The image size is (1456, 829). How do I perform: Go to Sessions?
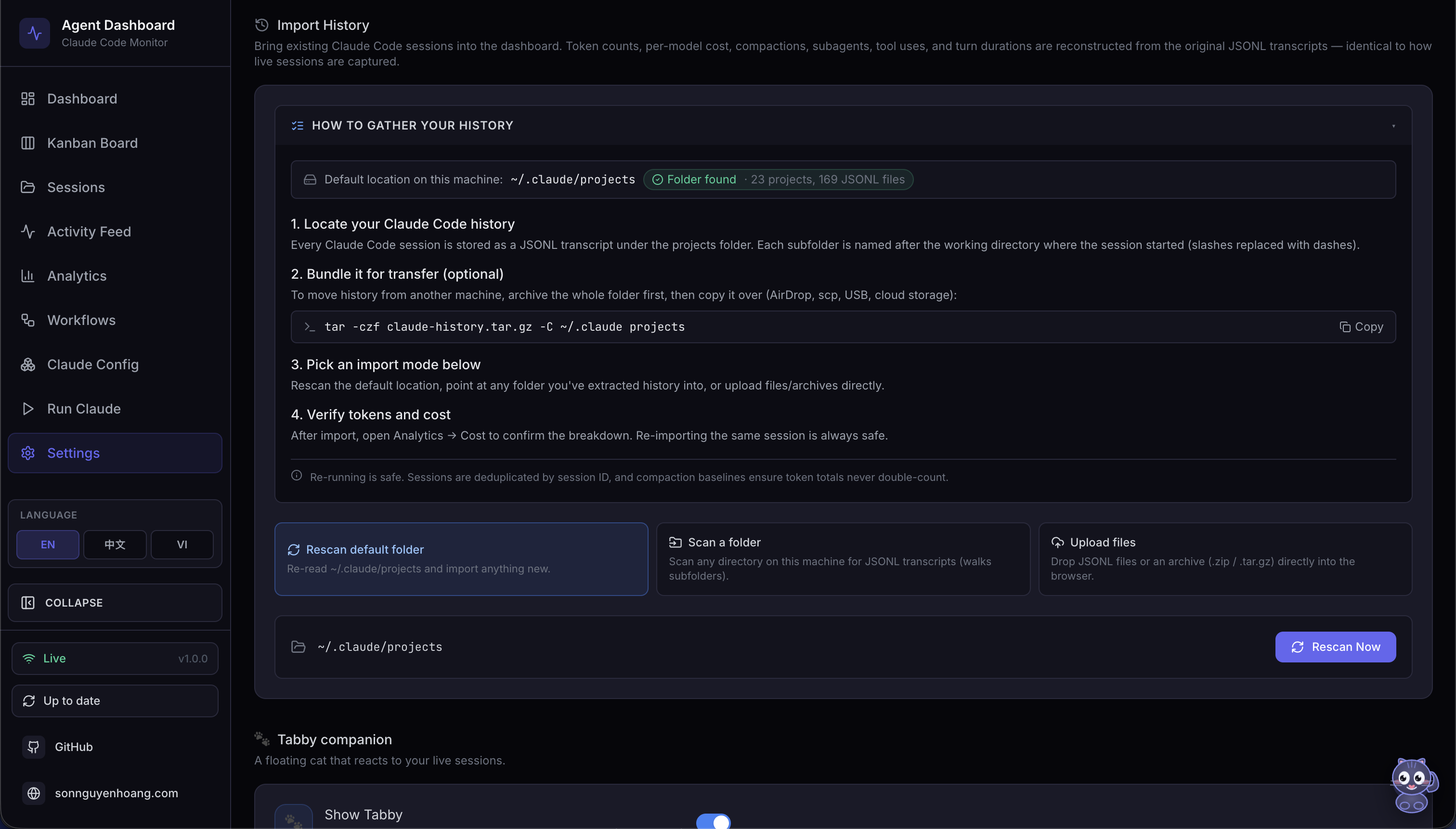click(x=115, y=187)
